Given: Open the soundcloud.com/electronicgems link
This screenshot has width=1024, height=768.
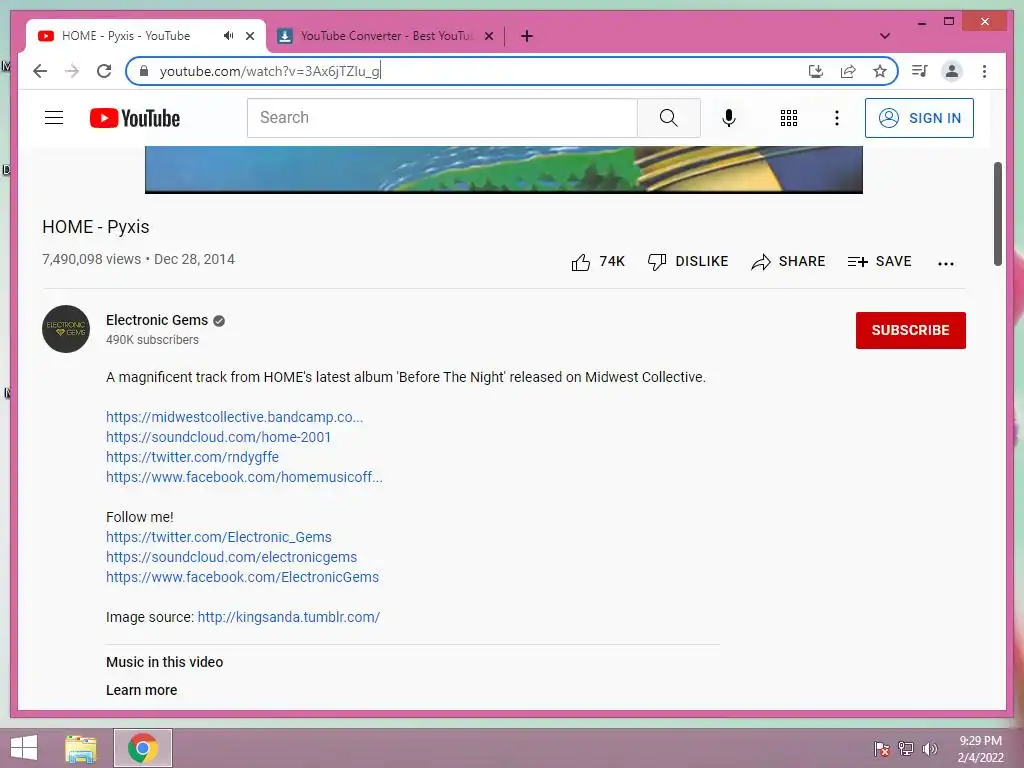Looking at the screenshot, I should tap(231, 557).
